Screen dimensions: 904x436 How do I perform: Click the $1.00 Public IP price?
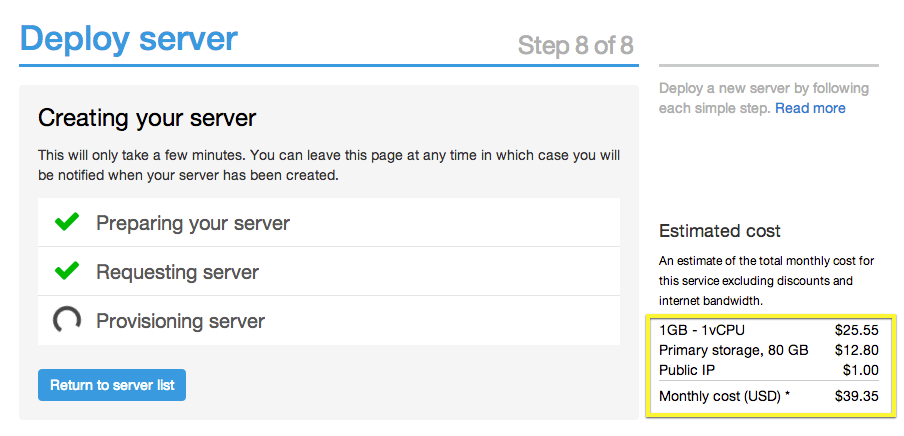861,370
